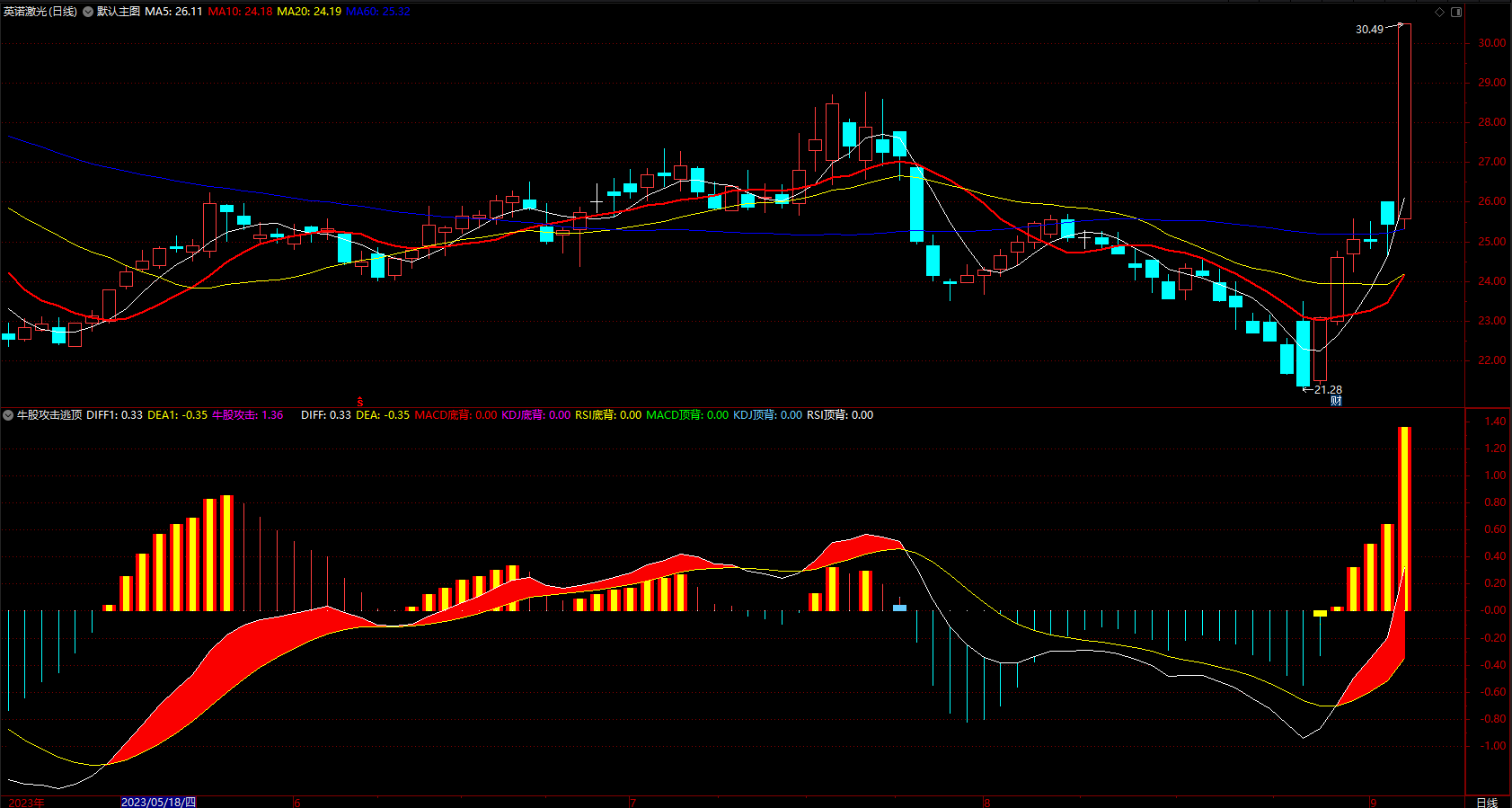Click the MACD顶背: 0.00 label
The image size is (1512, 808).
click(x=687, y=415)
